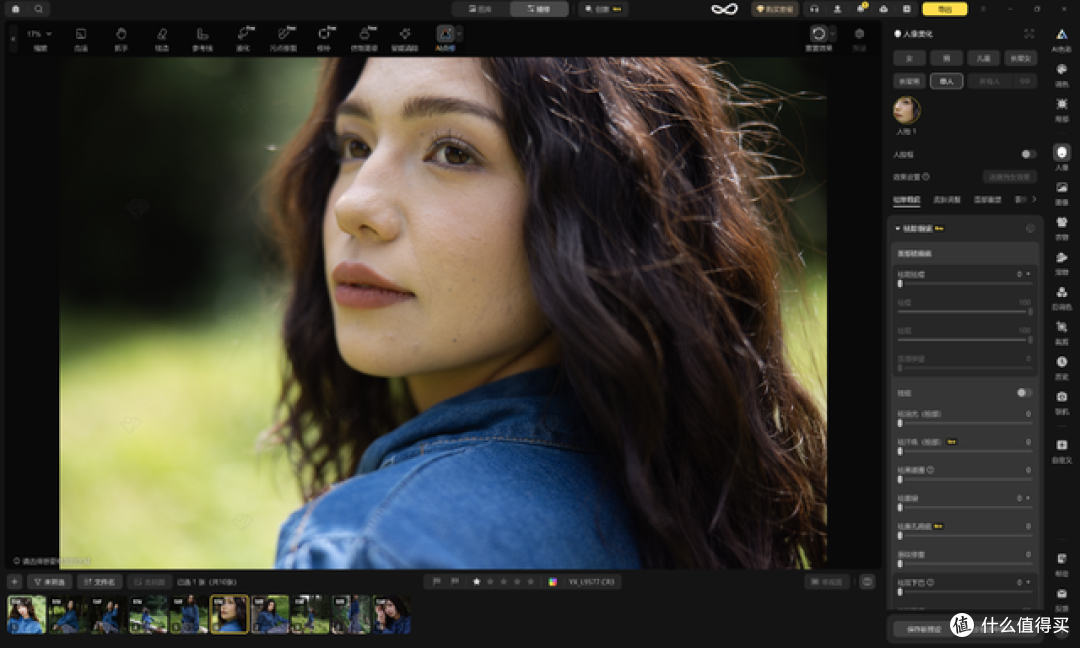
Task: Open 历史 history panel in sidebar
Action: pyautogui.click(x=1061, y=367)
